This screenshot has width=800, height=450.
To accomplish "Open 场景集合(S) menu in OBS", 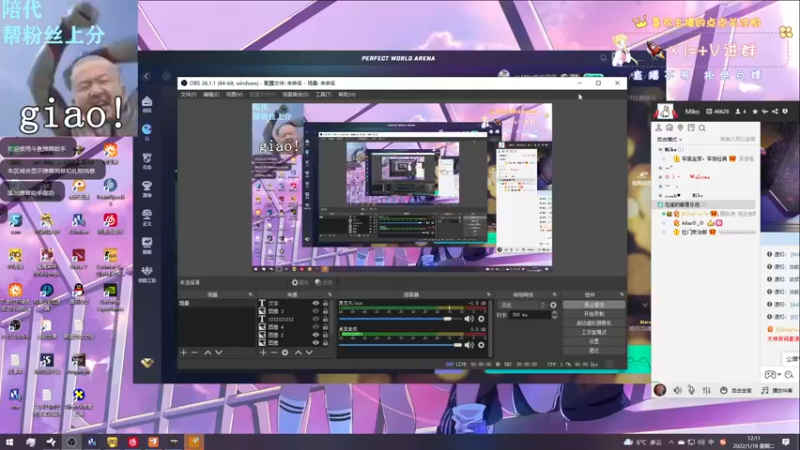I will pyautogui.click(x=295, y=94).
